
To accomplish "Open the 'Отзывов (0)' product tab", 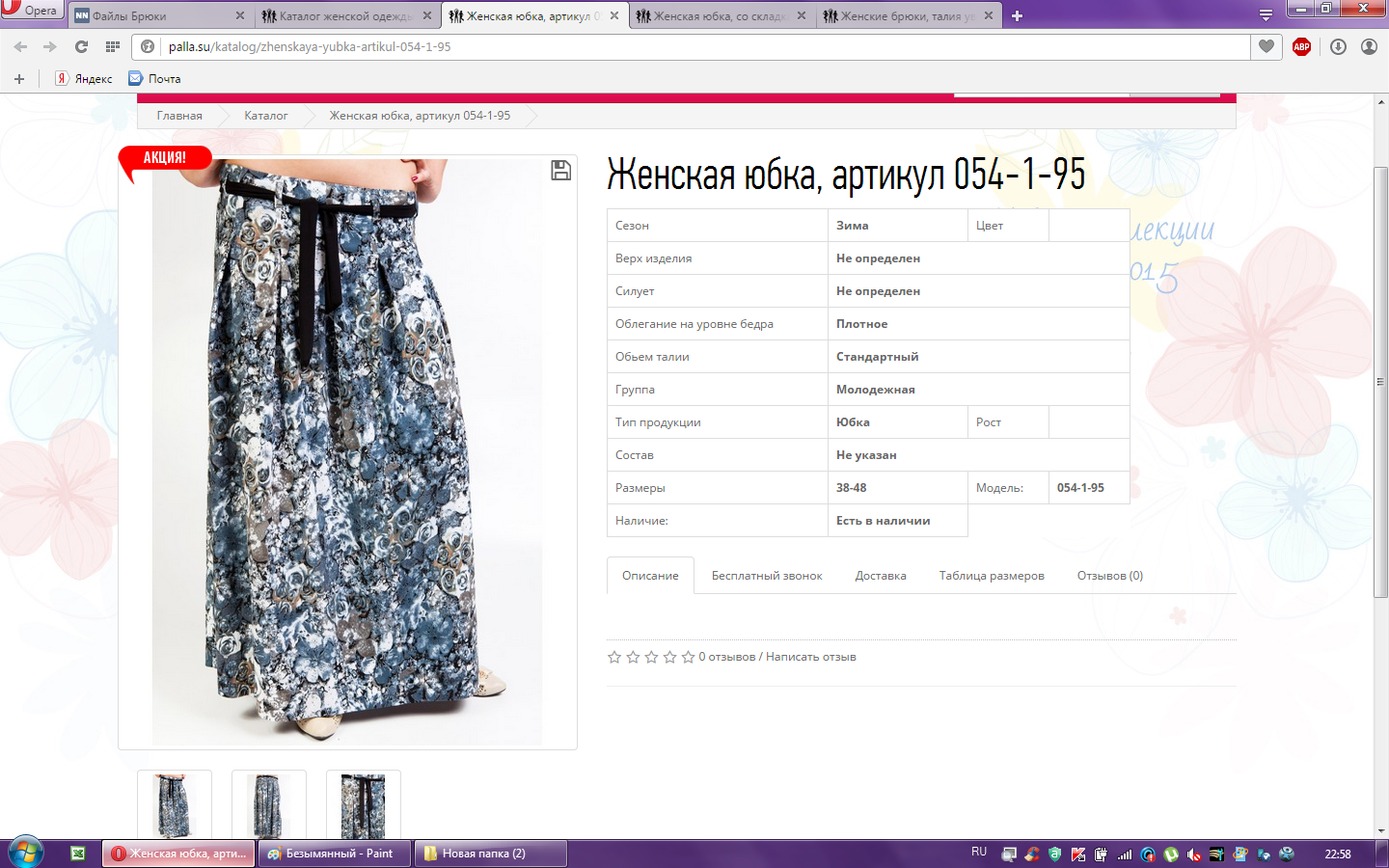I will click(1110, 576).
